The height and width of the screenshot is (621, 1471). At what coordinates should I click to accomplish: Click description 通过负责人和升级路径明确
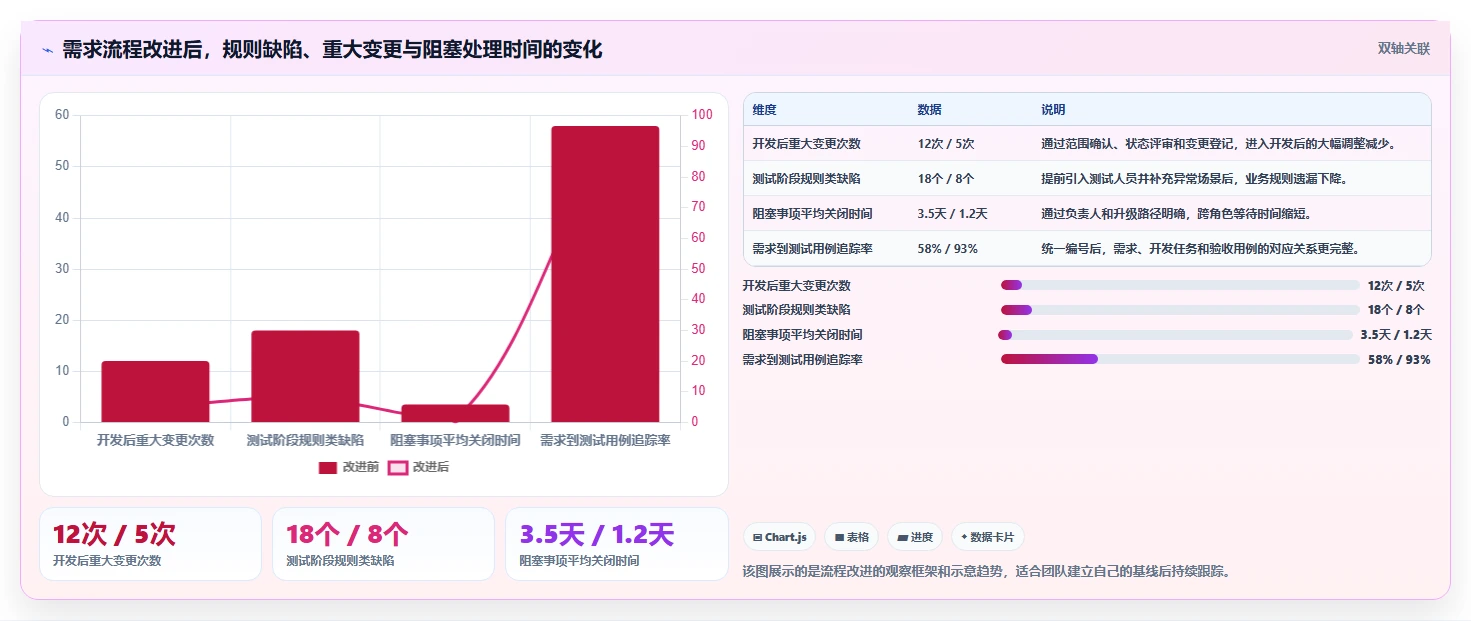click(x=1176, y=214)
